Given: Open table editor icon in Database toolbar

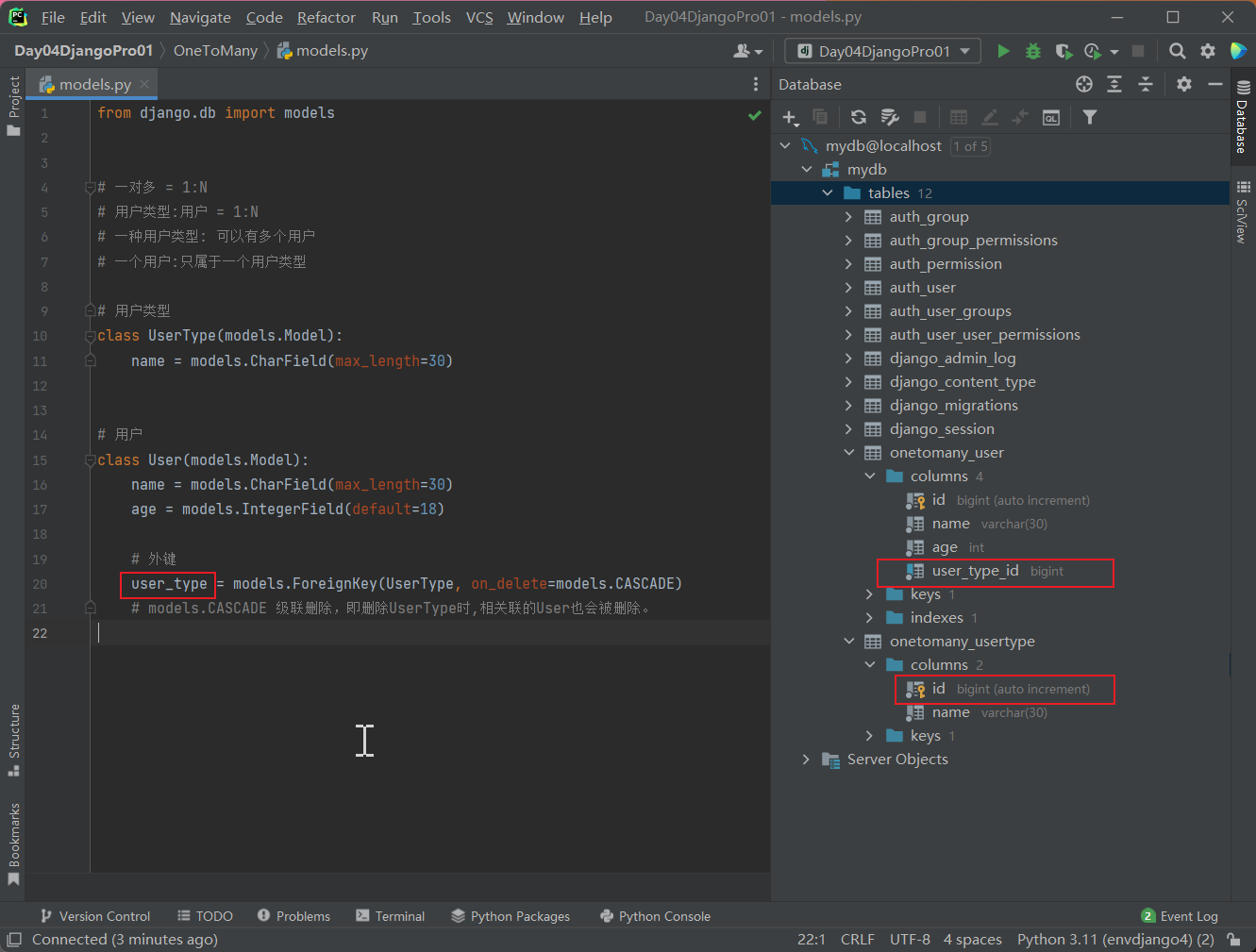Looking at the screenshot, I should [x=959, y=117].
